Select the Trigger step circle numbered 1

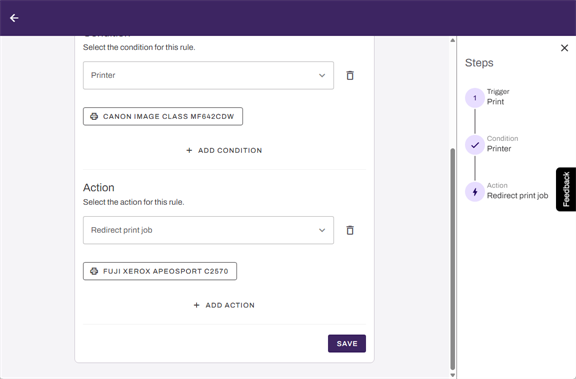point(475,98)
